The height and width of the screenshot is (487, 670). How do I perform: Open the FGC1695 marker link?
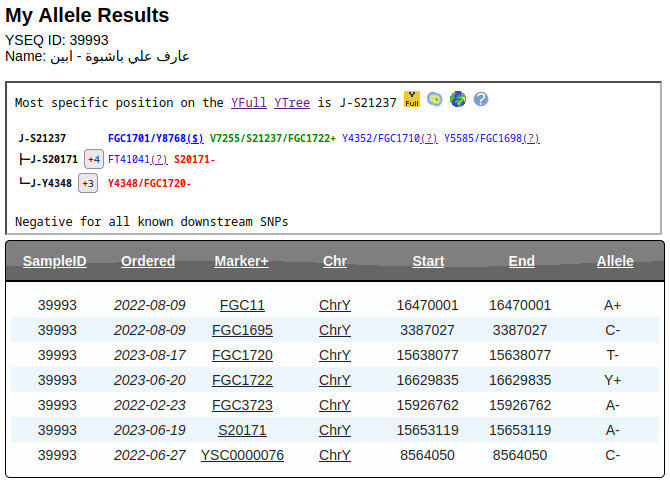coord(242,330)
